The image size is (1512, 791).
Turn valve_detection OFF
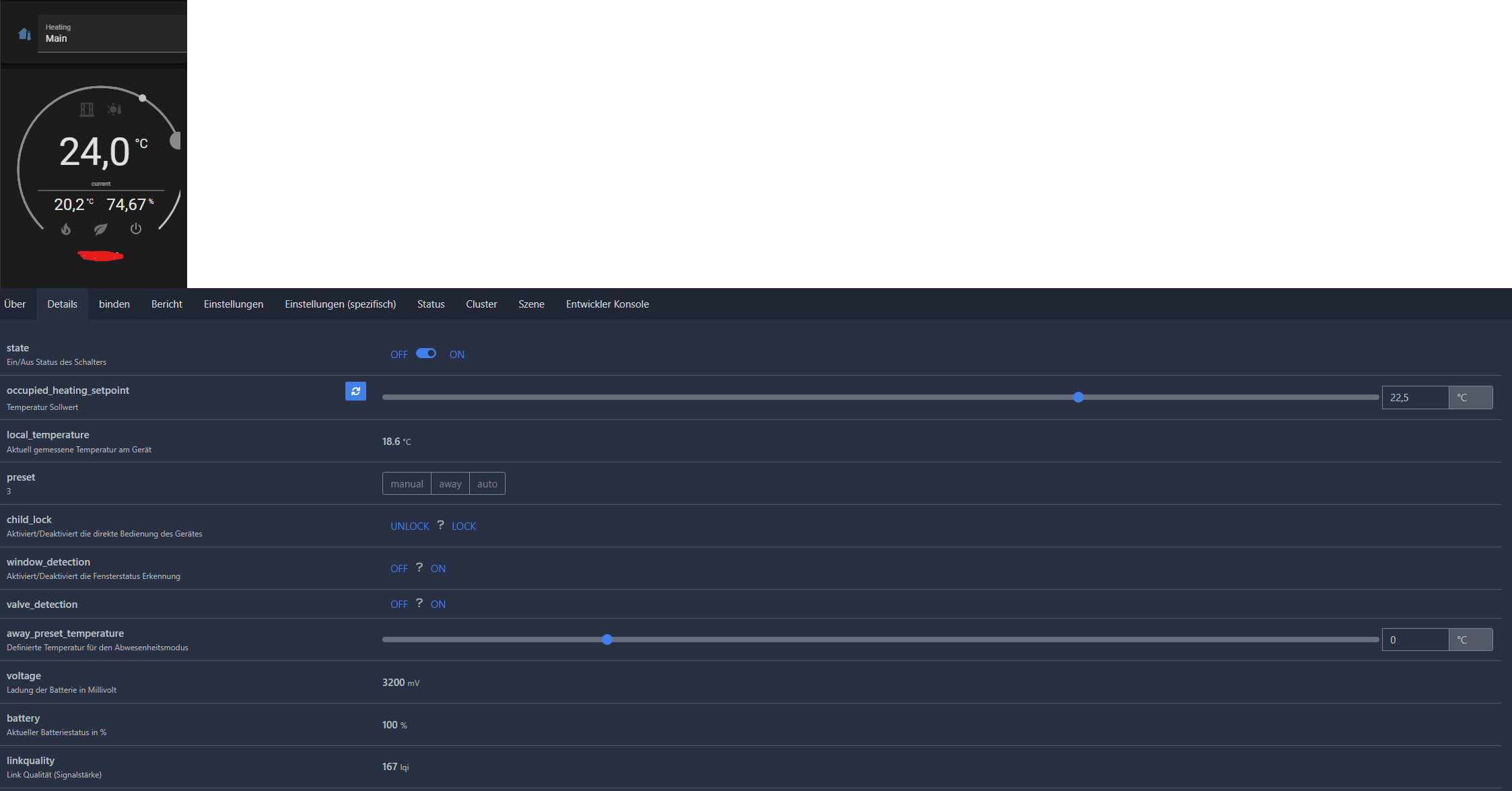pos(399,603)
